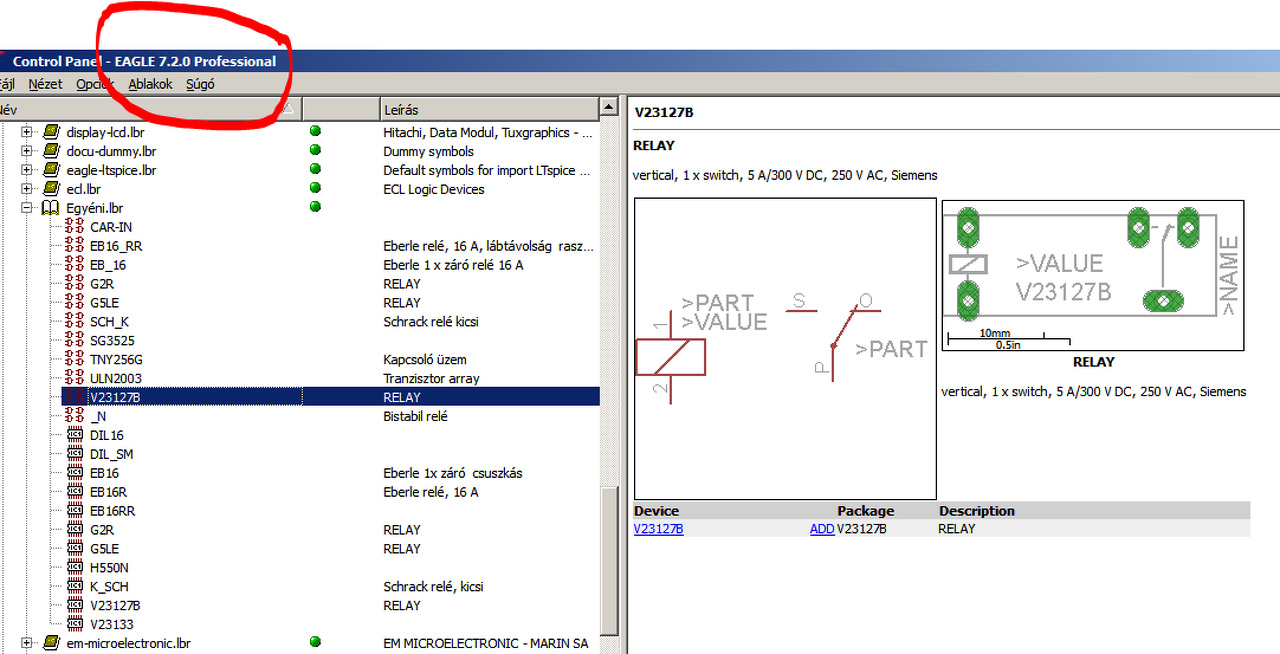Select the DIL16 package entry
The image size is (1280, 654).
point(107,436)
